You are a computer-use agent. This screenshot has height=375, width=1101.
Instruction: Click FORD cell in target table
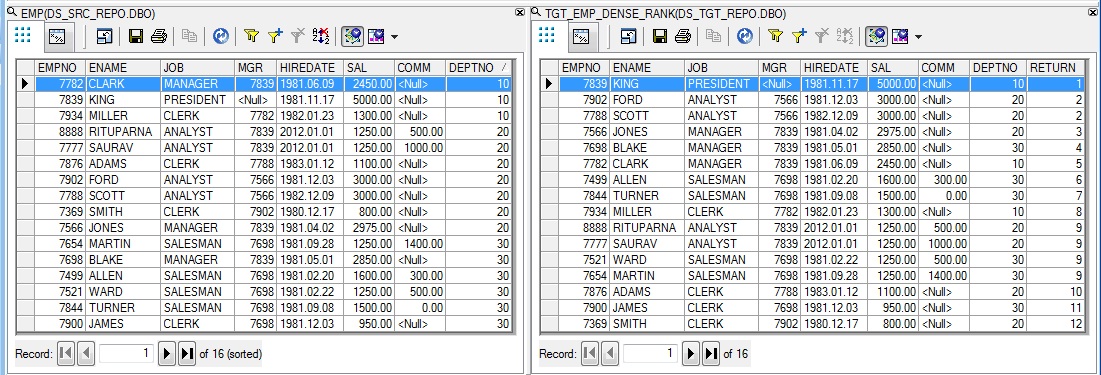(647, 100)
